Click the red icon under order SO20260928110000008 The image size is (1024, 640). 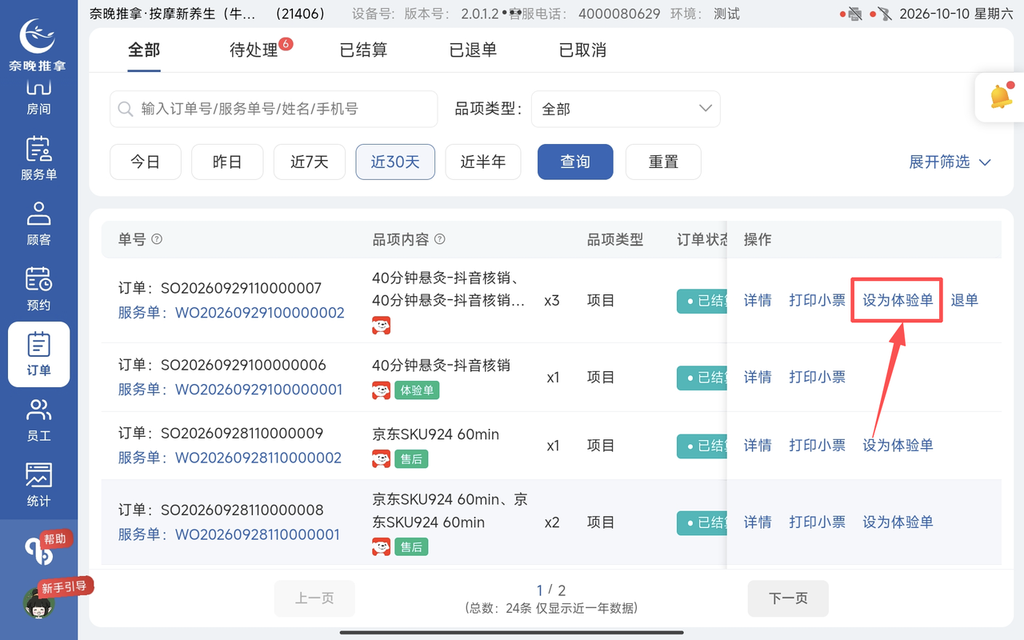(x=381, y=547)
